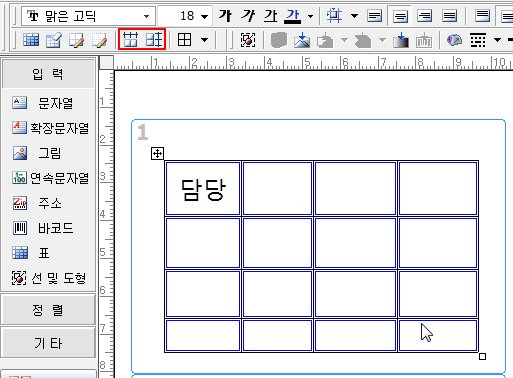
Task: Click the distribute rows evenly icon
Action: (x=154, y=40)
